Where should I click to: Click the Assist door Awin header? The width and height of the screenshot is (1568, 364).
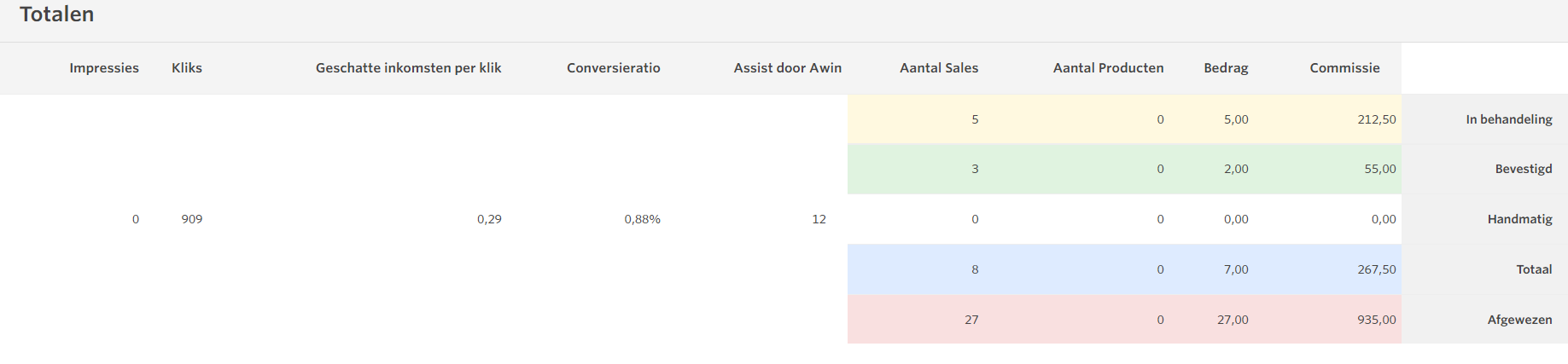click(x=788, y=68)
